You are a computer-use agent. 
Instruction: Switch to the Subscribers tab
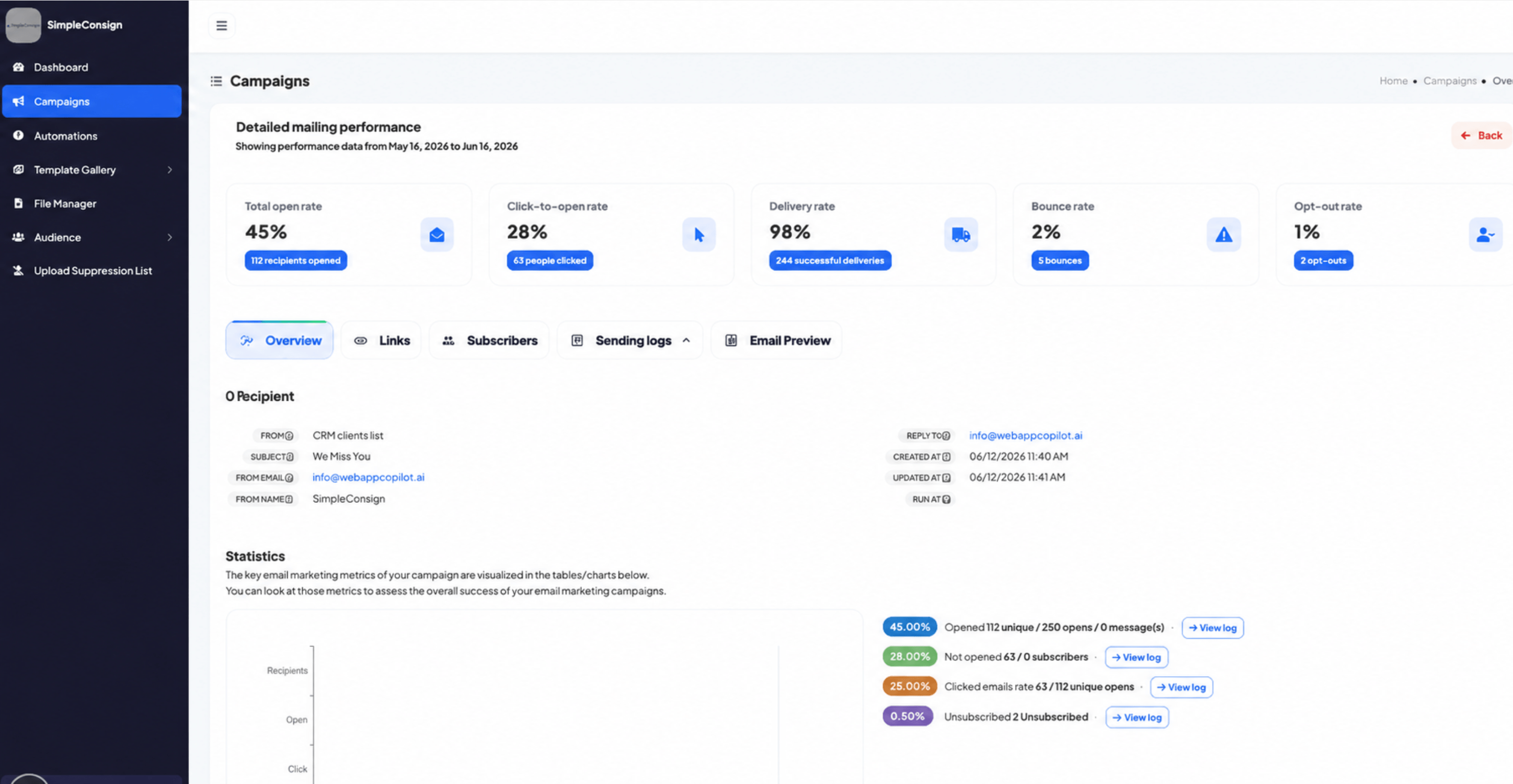point(489,340)
